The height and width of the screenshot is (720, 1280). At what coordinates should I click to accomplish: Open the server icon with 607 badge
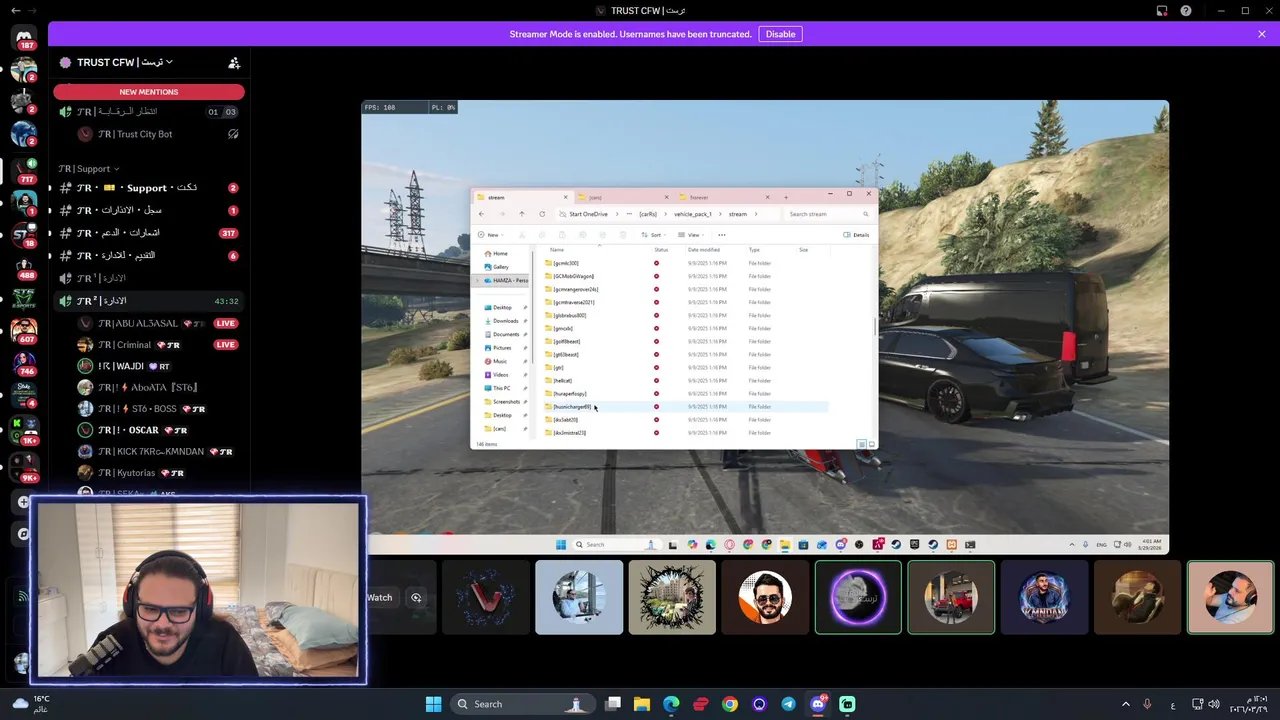[23, 330]
